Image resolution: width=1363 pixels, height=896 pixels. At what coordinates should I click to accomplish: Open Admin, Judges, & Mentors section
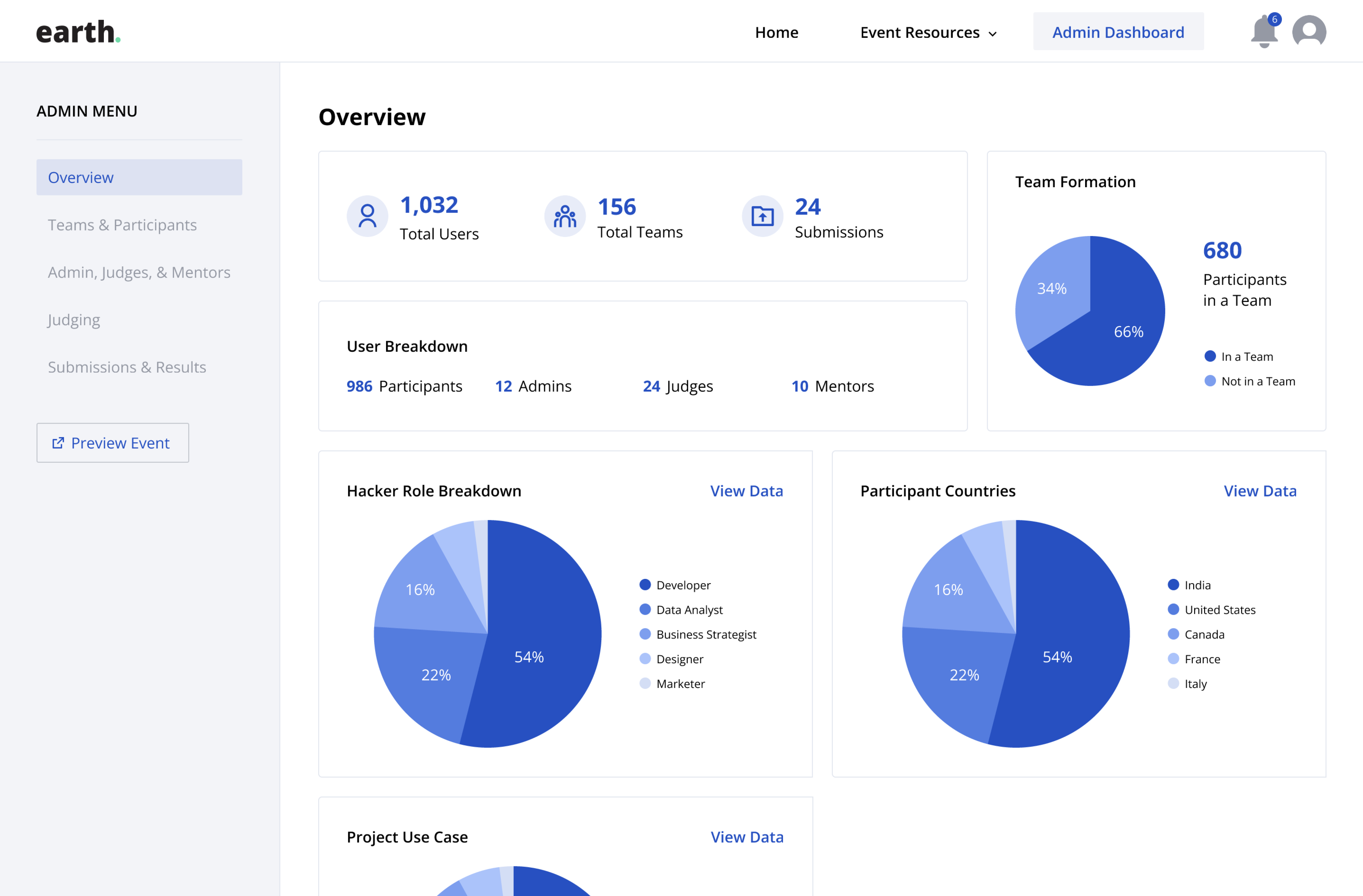click(x=139, y=273)
